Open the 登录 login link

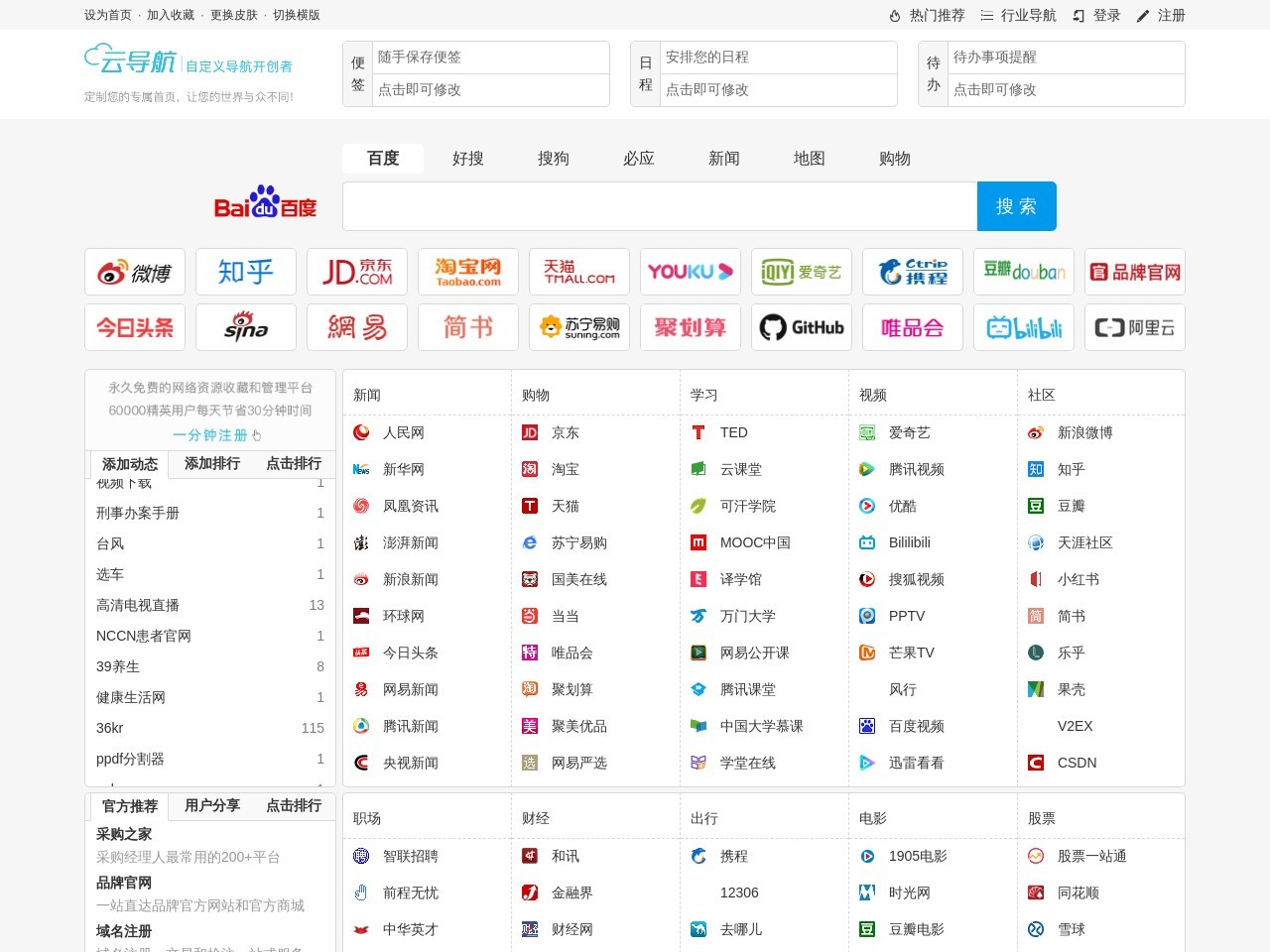tap(1097, 15)
